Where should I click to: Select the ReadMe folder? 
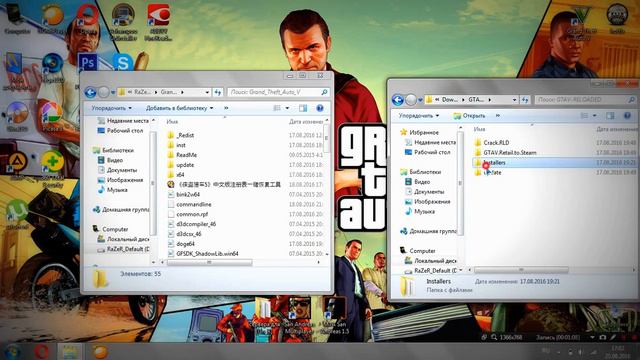(x=187, y=155)
